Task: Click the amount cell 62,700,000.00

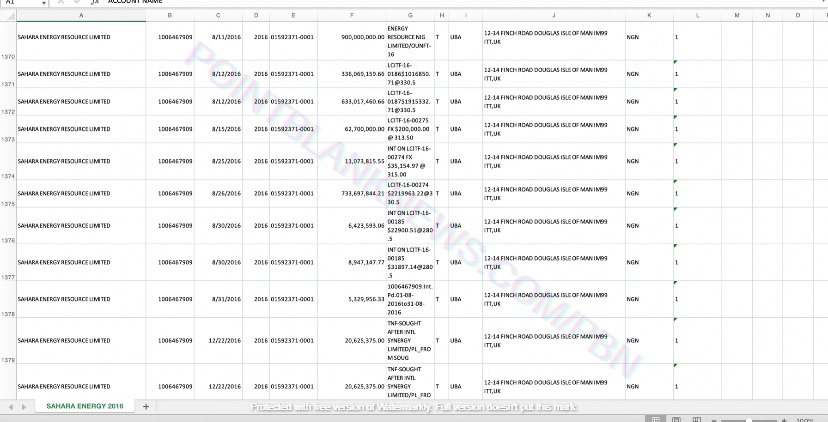Action: pyautogui.click(x=352, y=129)
